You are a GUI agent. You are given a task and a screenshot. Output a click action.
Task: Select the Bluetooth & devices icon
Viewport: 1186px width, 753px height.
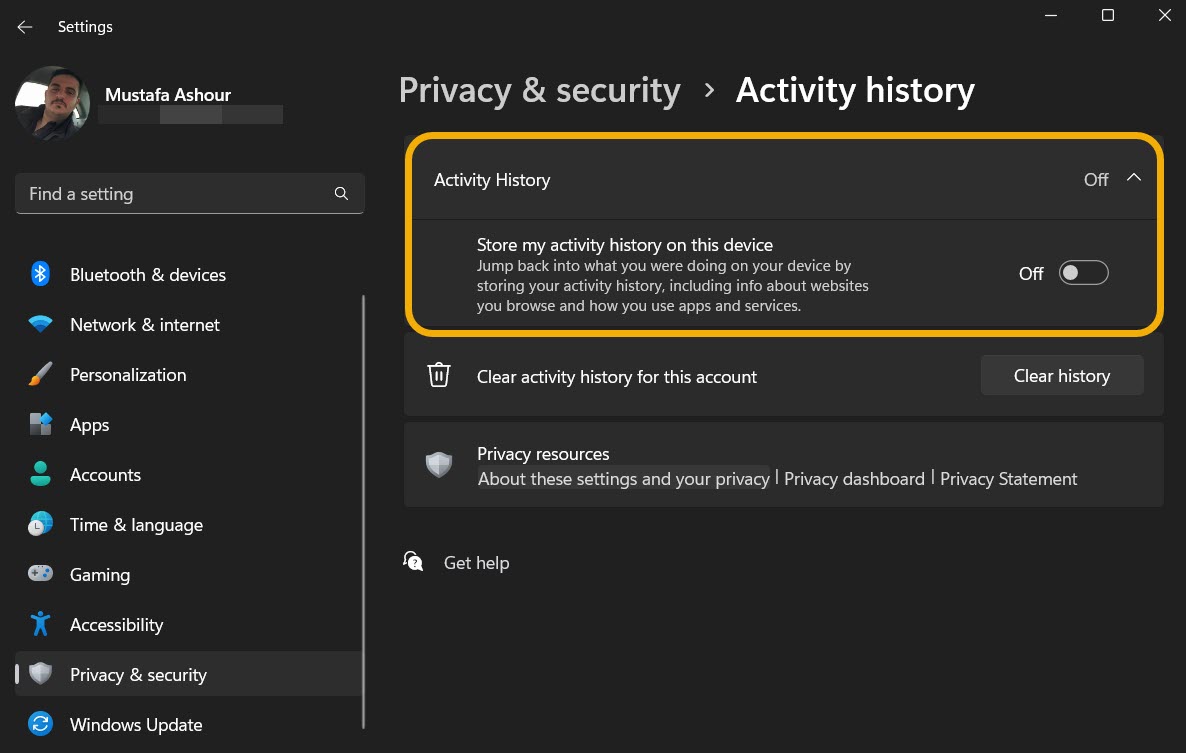click(40, 274)
